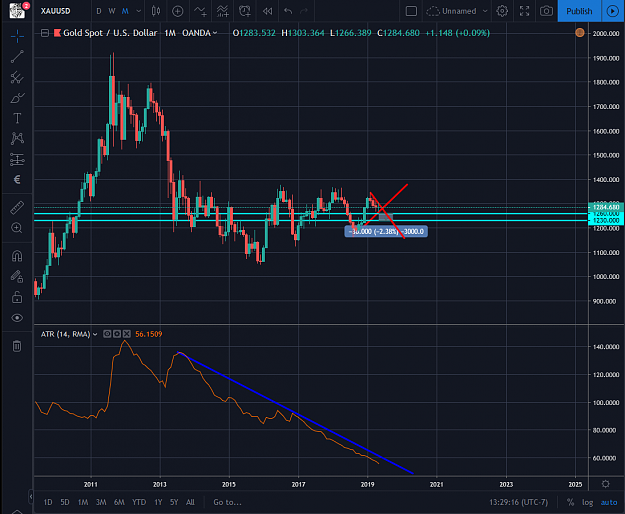The image size is (625, 514).
Task: Open the user avatar with notification badge
Action: pos(18,10)
